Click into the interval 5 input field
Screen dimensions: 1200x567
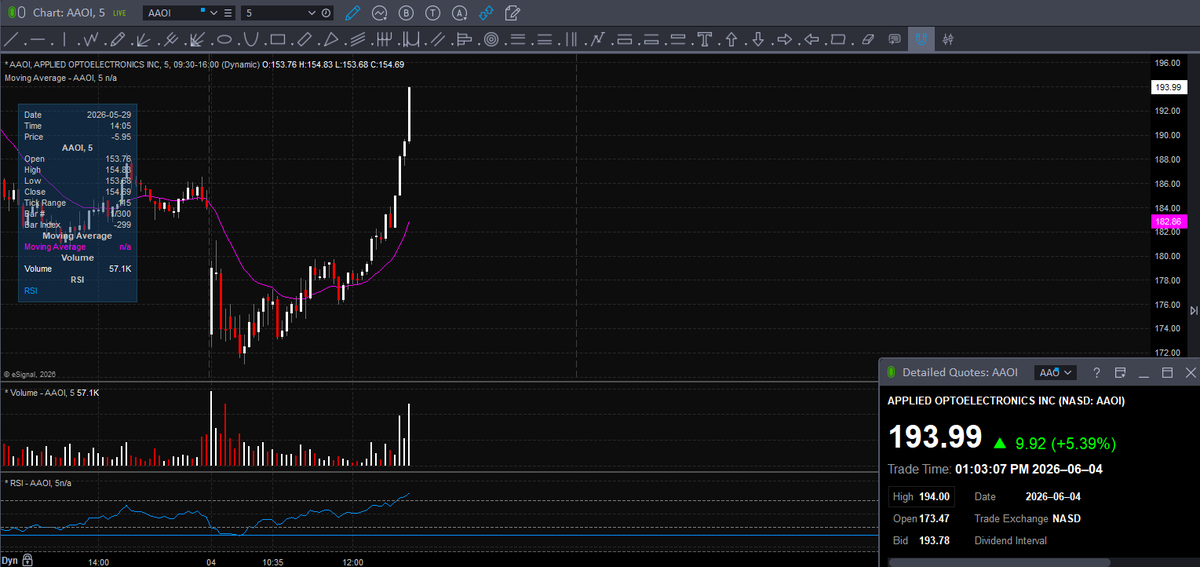click(x=273, y=13)
